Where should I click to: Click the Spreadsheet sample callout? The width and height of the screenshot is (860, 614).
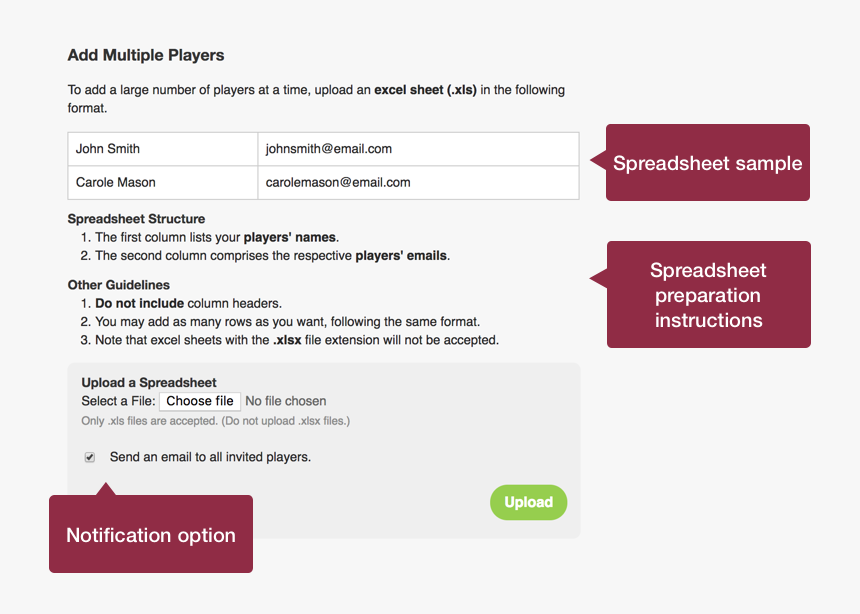[708, 163]
